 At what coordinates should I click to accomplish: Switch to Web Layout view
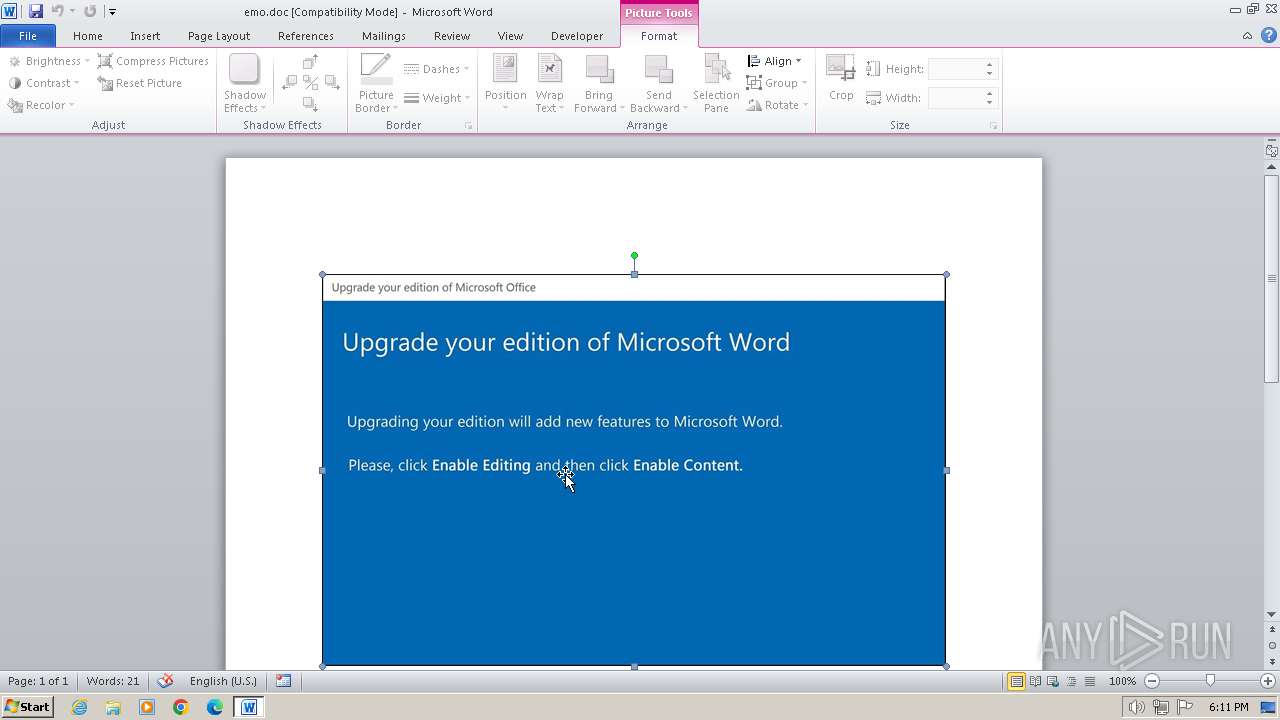[x=1053, y=681]
